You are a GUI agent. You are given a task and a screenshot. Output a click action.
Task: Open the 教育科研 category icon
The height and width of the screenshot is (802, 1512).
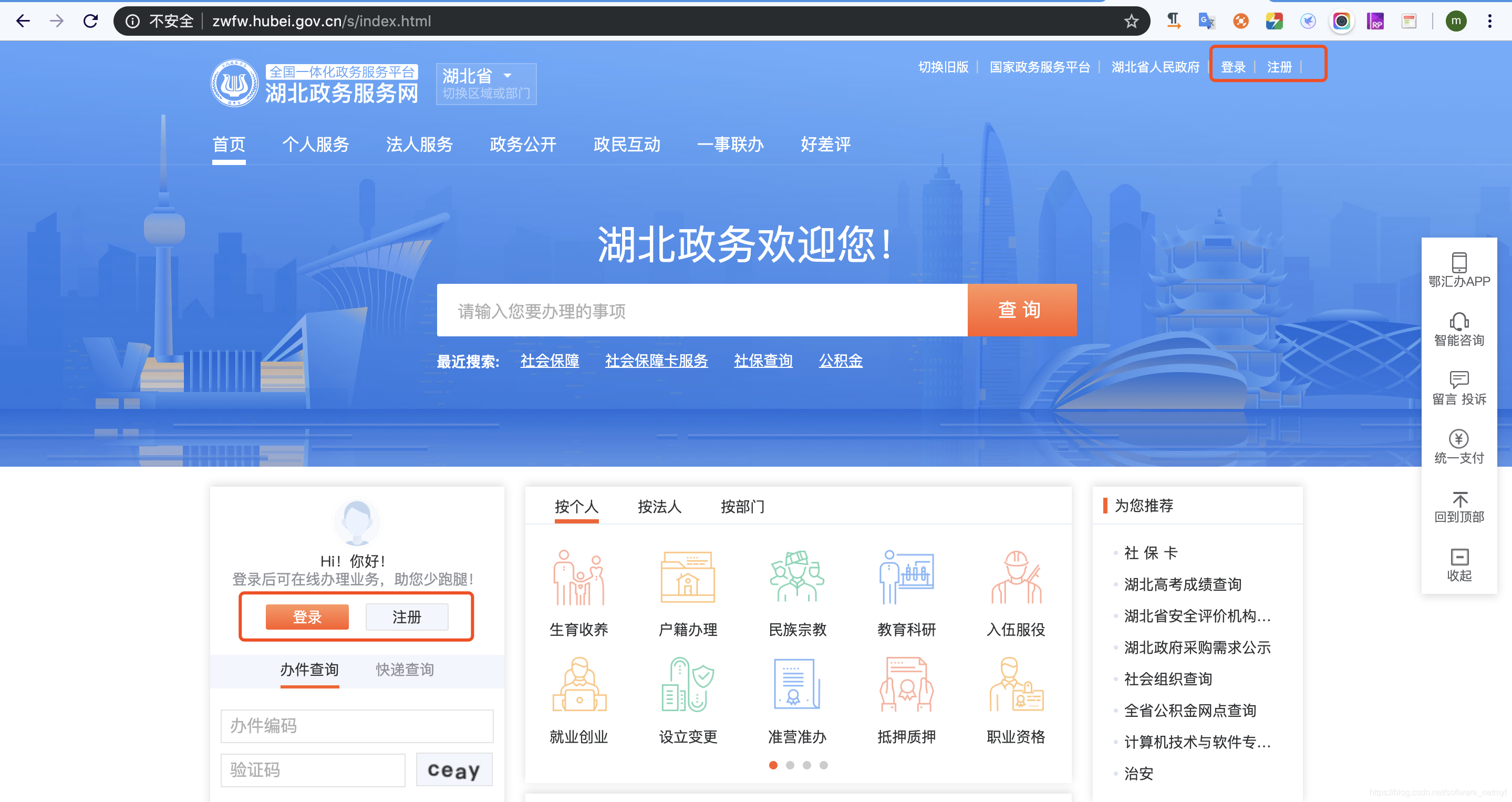click(906, 578)
